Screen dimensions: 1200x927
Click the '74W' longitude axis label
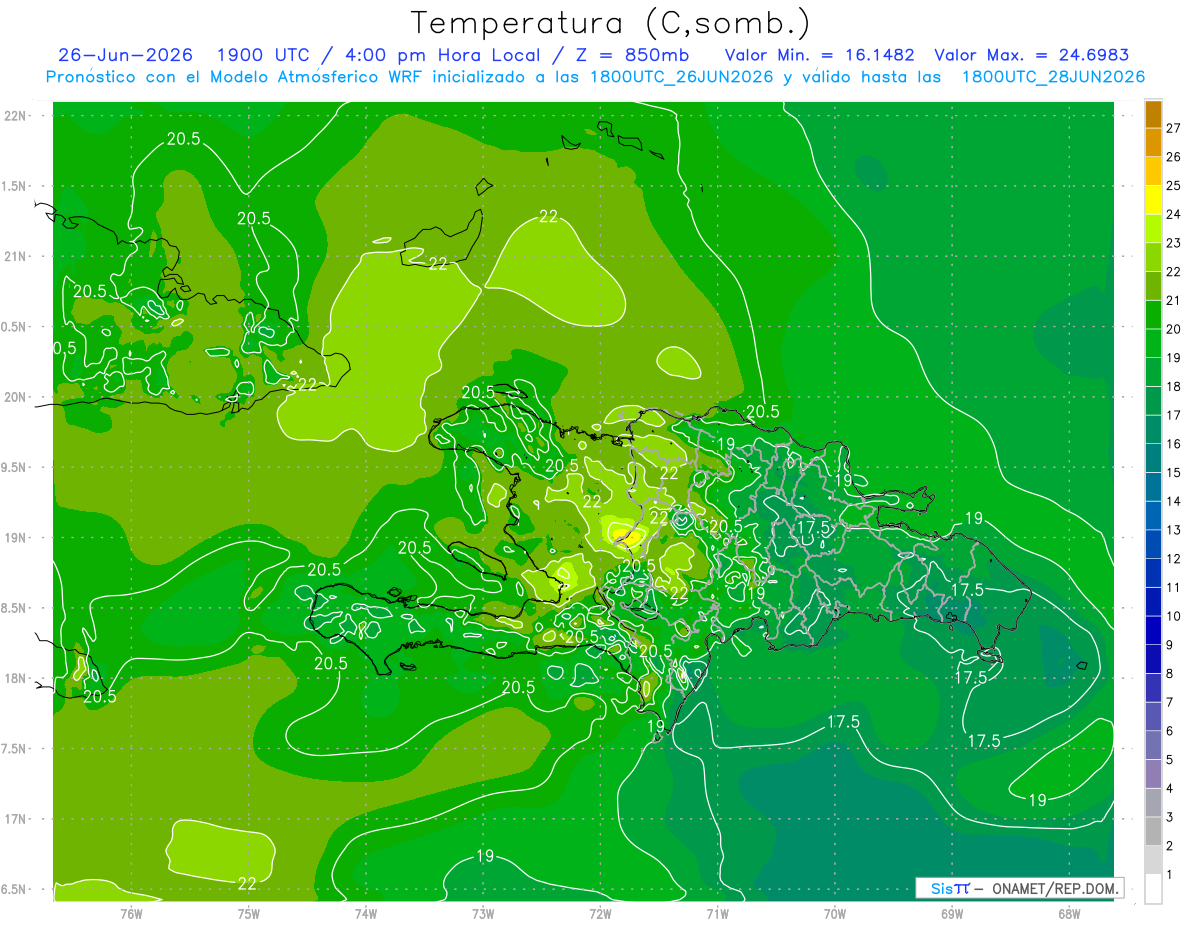point(366,914)
